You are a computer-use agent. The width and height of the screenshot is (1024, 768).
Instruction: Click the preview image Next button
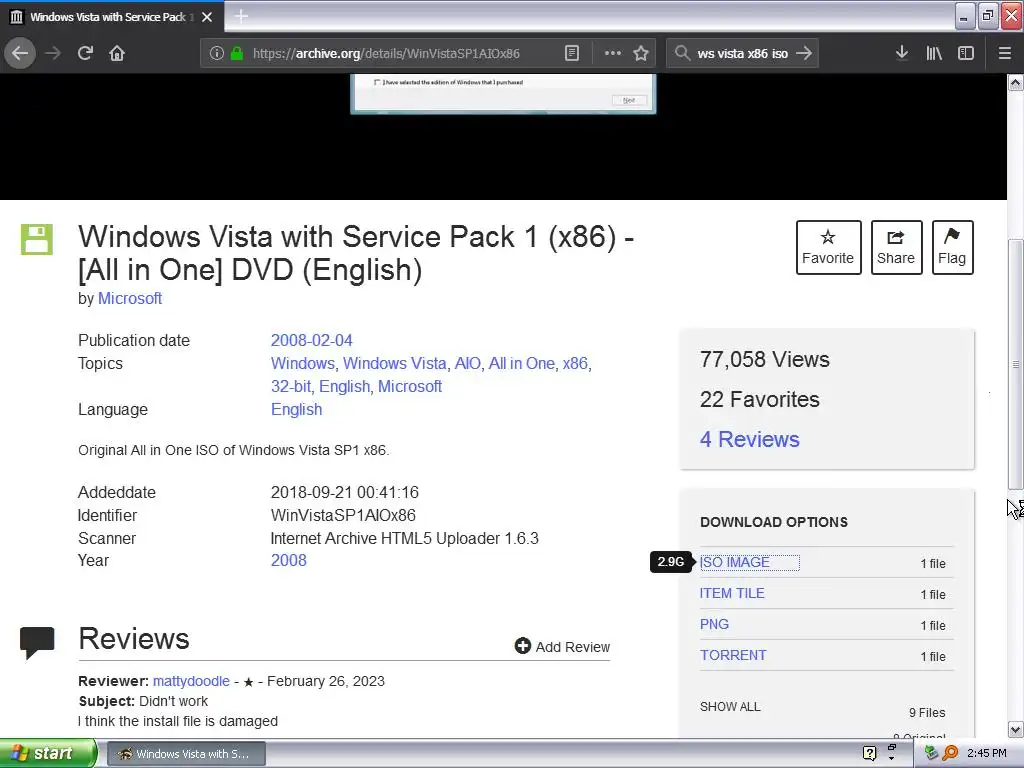pos(630,100)
